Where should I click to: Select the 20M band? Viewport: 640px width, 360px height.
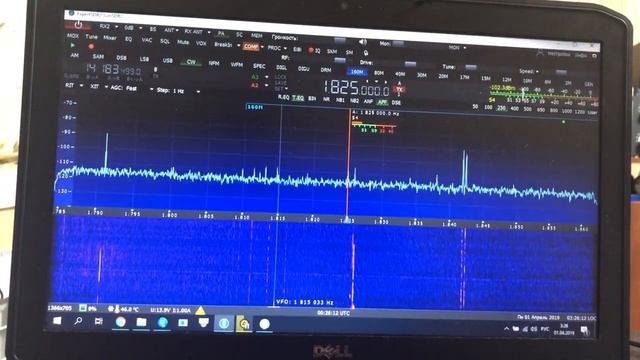click(x=443, y=76)
